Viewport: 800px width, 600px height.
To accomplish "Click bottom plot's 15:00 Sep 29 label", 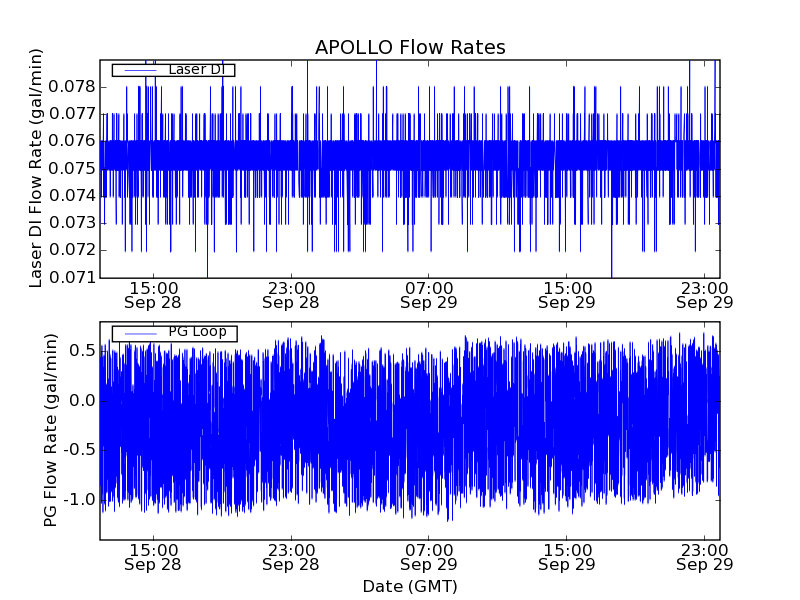I will click(567, 558).
